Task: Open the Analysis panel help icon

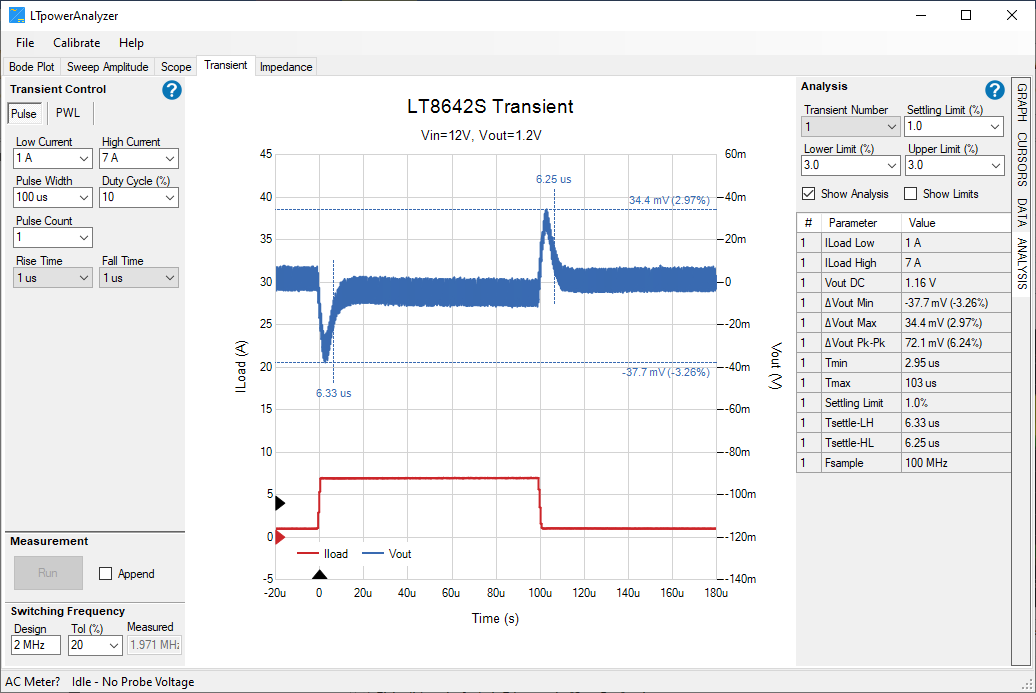Action: [x=995, y=90]
